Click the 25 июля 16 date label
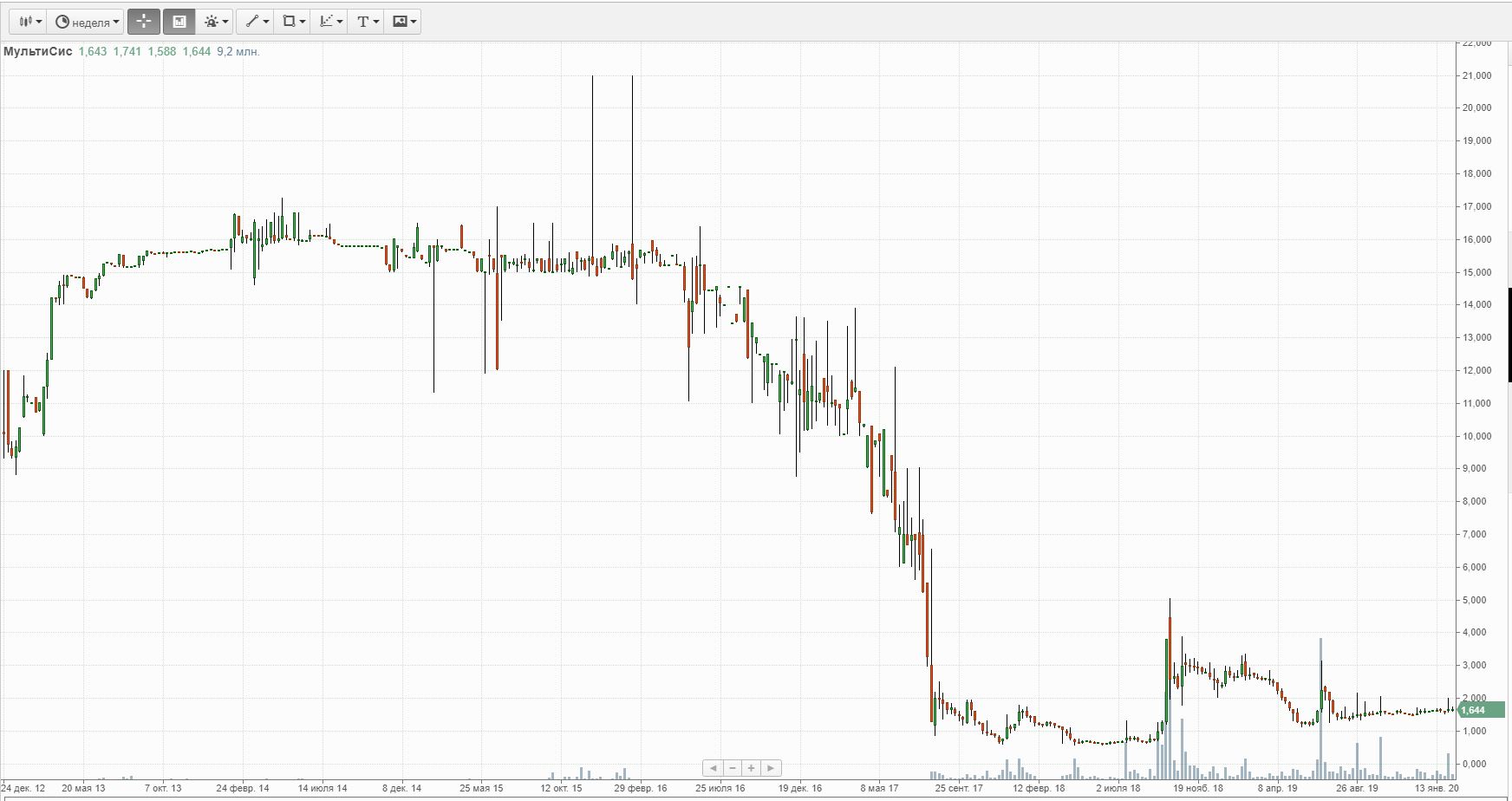The image size is (1512, 801). coord(720,788)
